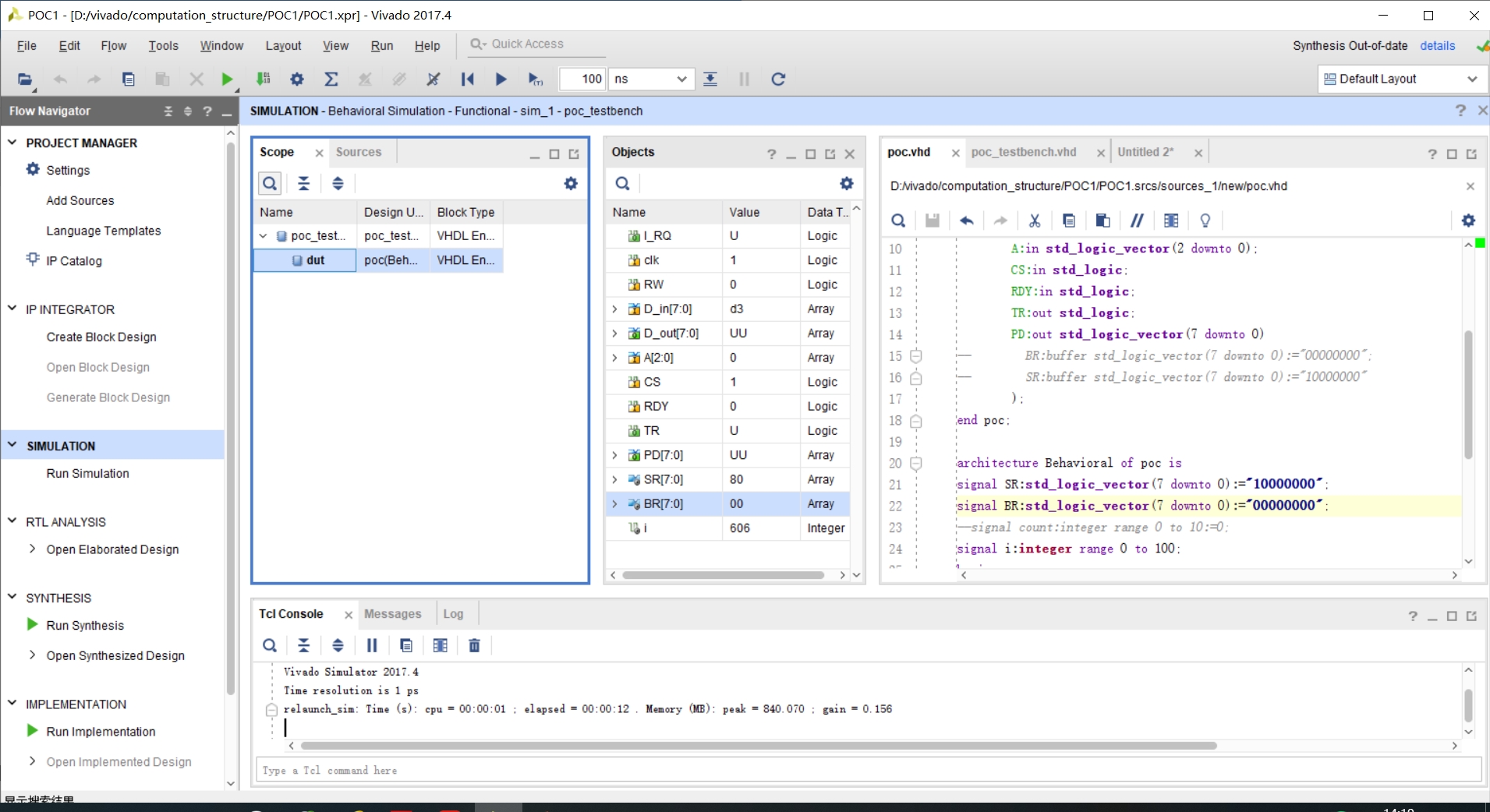Expand SR[7:0] signal row

(x=615, y=479)
